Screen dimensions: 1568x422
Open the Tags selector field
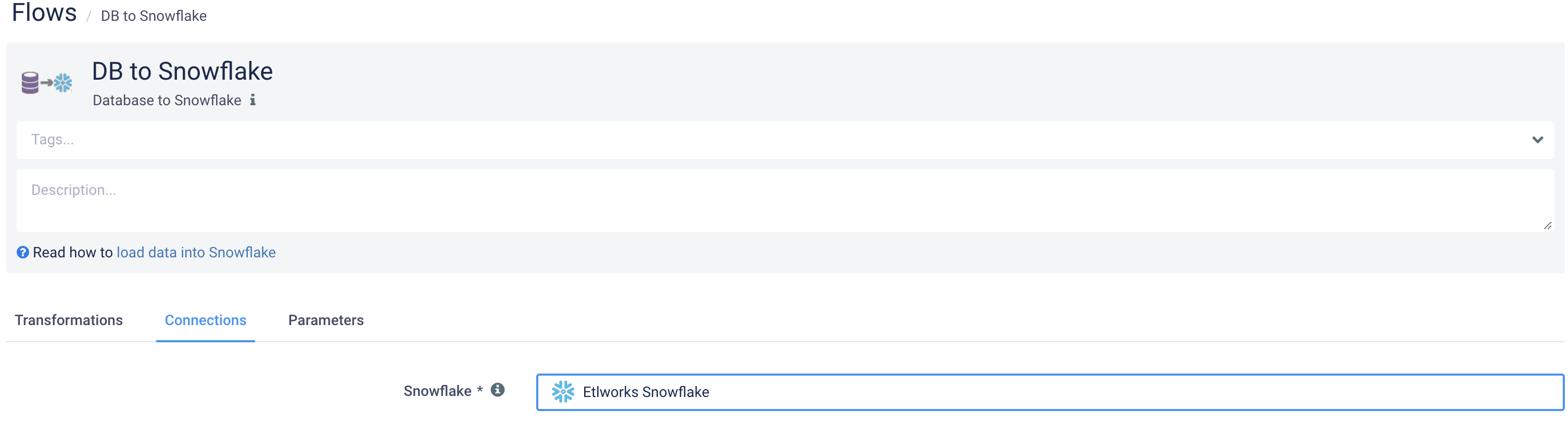coord(785,140)
